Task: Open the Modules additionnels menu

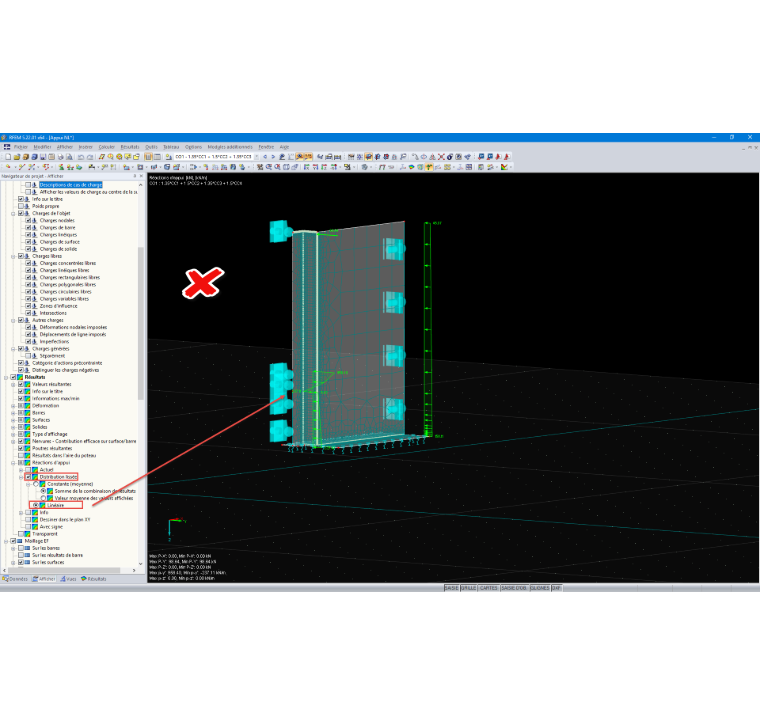Action: [230, 147]
